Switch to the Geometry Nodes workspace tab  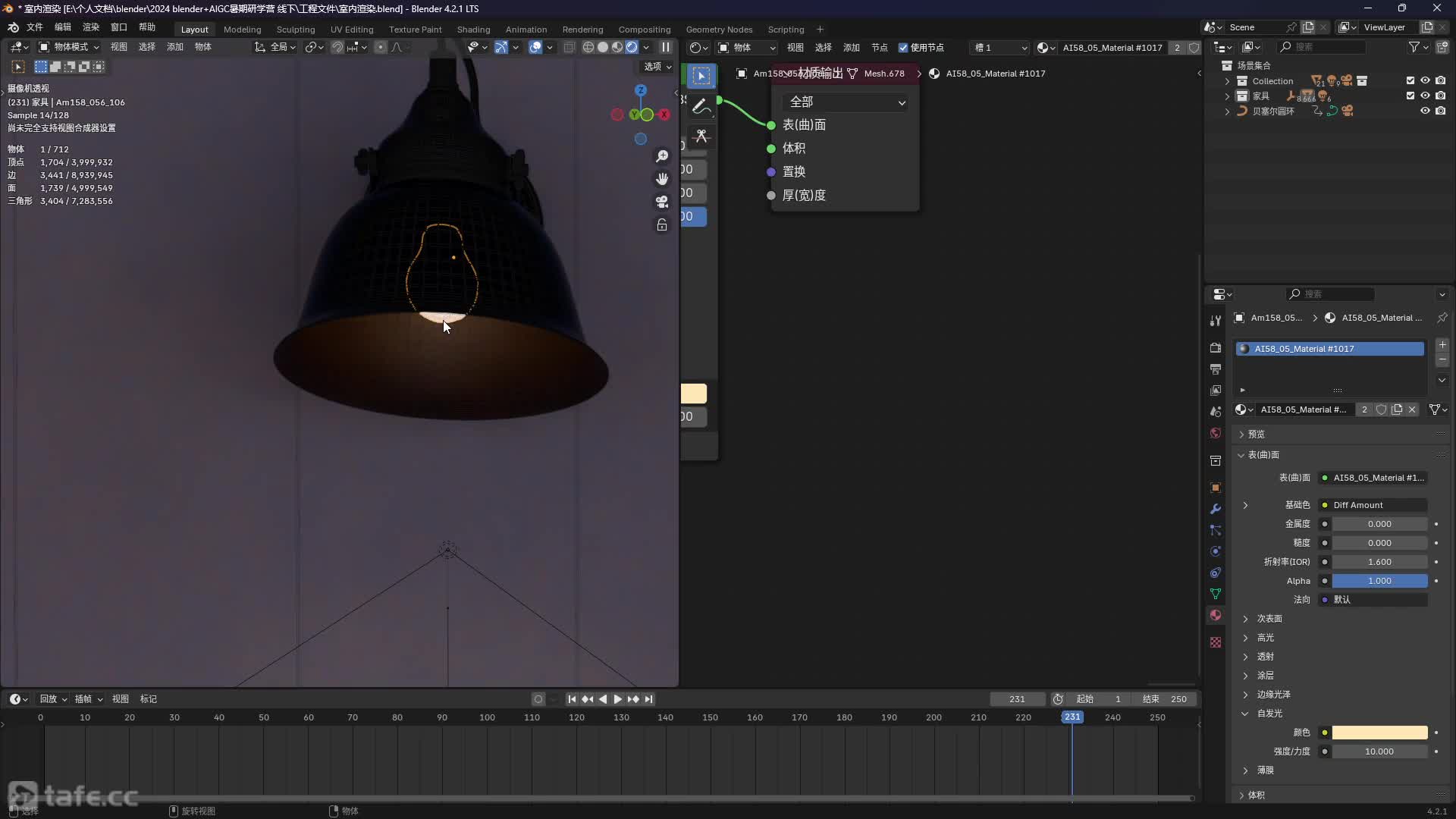click(719, 30)
